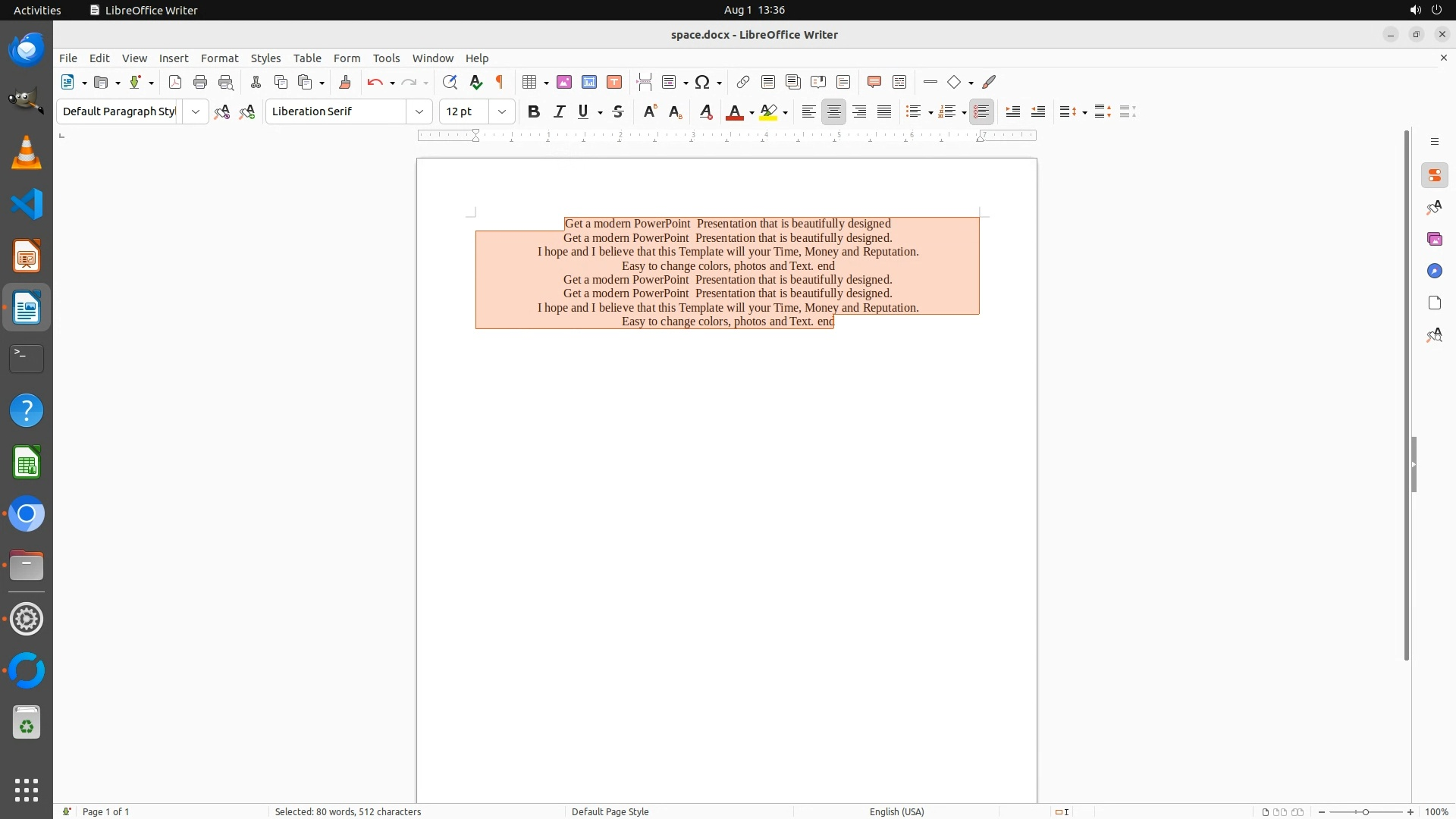Insert an image using toolbar icon
The height and width of the screenshot is (819, 1456).
pos(564,82)
